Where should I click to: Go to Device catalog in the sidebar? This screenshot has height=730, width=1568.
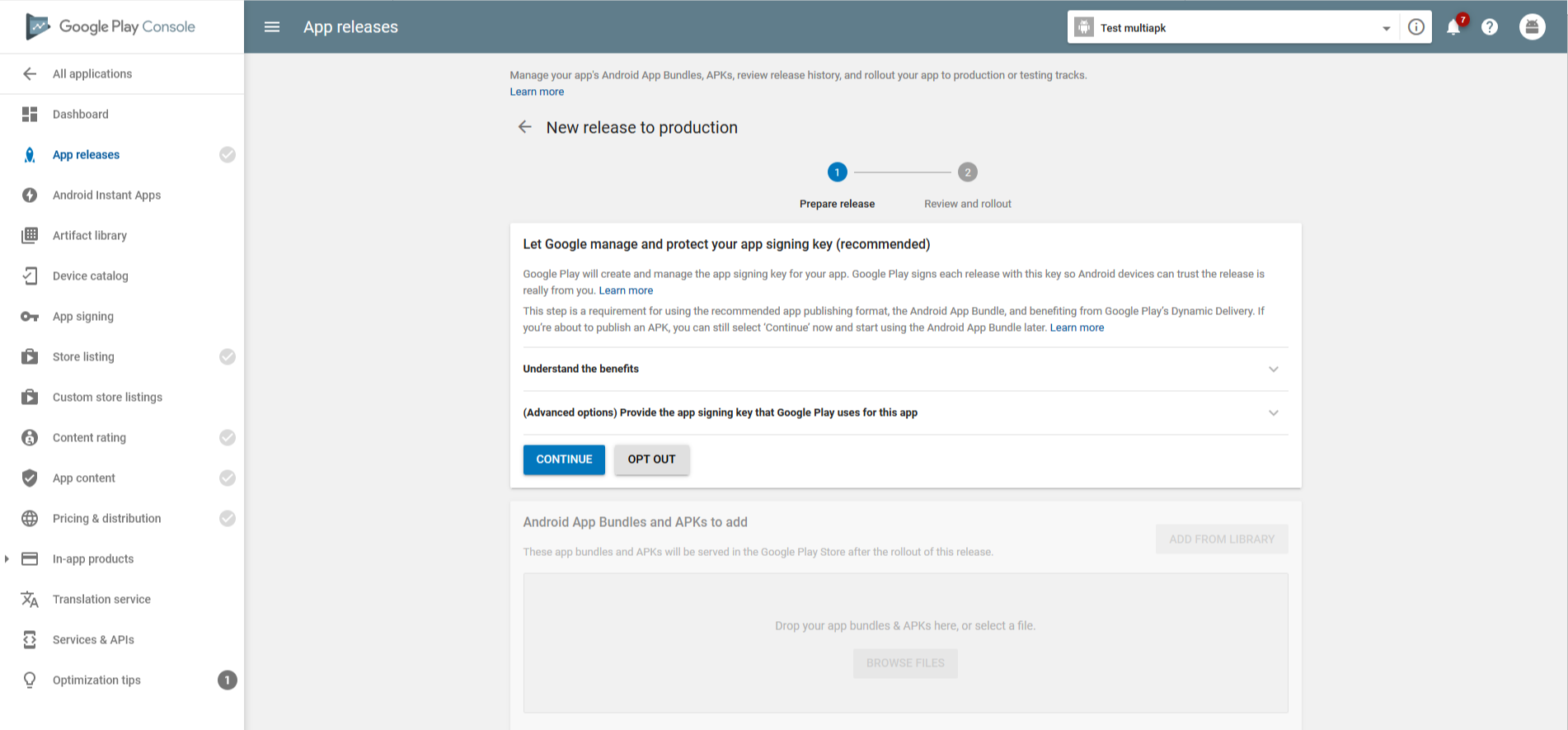(90, 276)
